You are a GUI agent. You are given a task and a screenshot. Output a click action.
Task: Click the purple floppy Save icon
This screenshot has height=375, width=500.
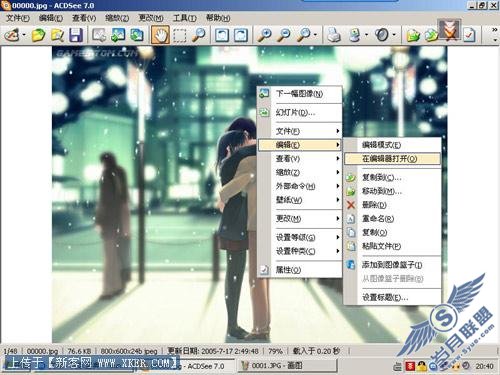[x=76, y=35]
